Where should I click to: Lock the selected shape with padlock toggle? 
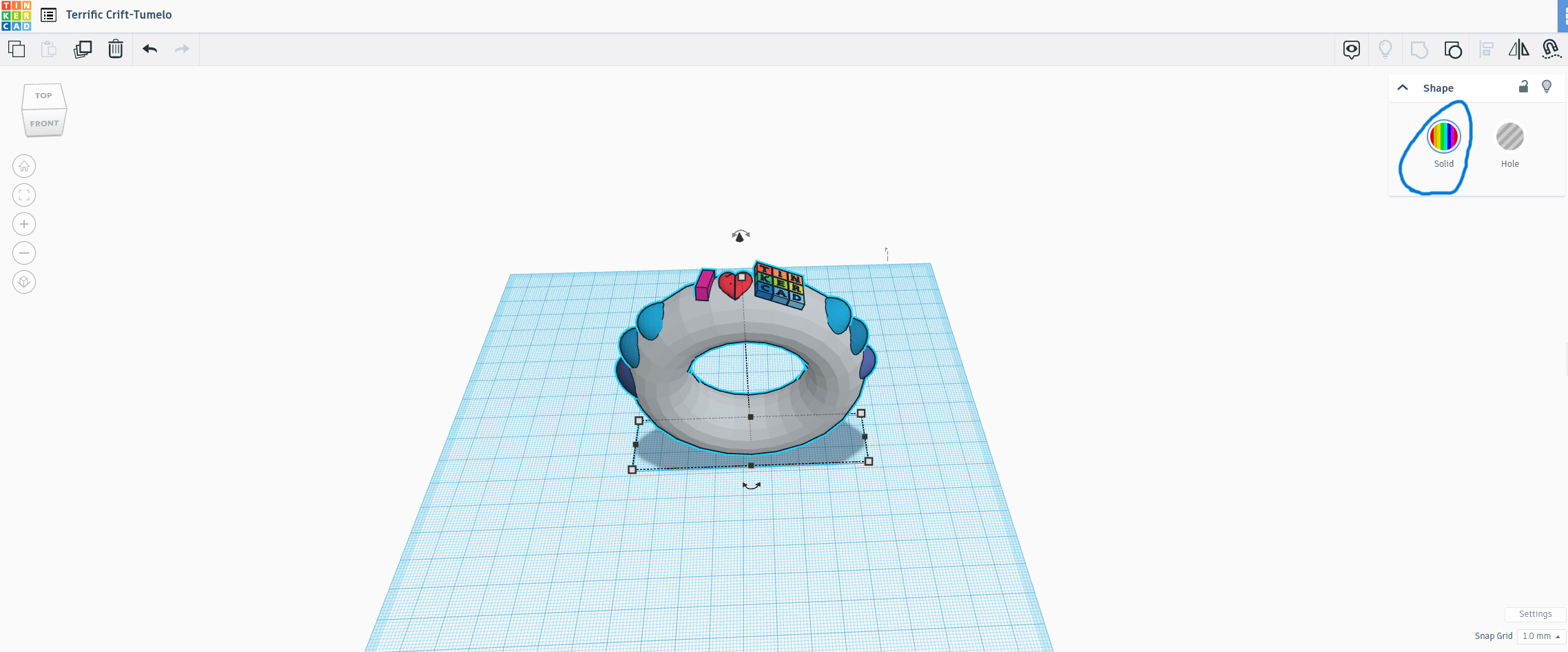1523,87
